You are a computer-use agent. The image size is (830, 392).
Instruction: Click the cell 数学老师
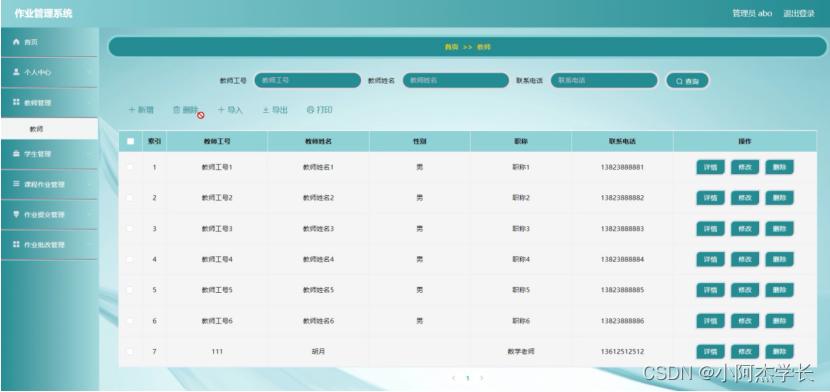(x=521, y=351)
